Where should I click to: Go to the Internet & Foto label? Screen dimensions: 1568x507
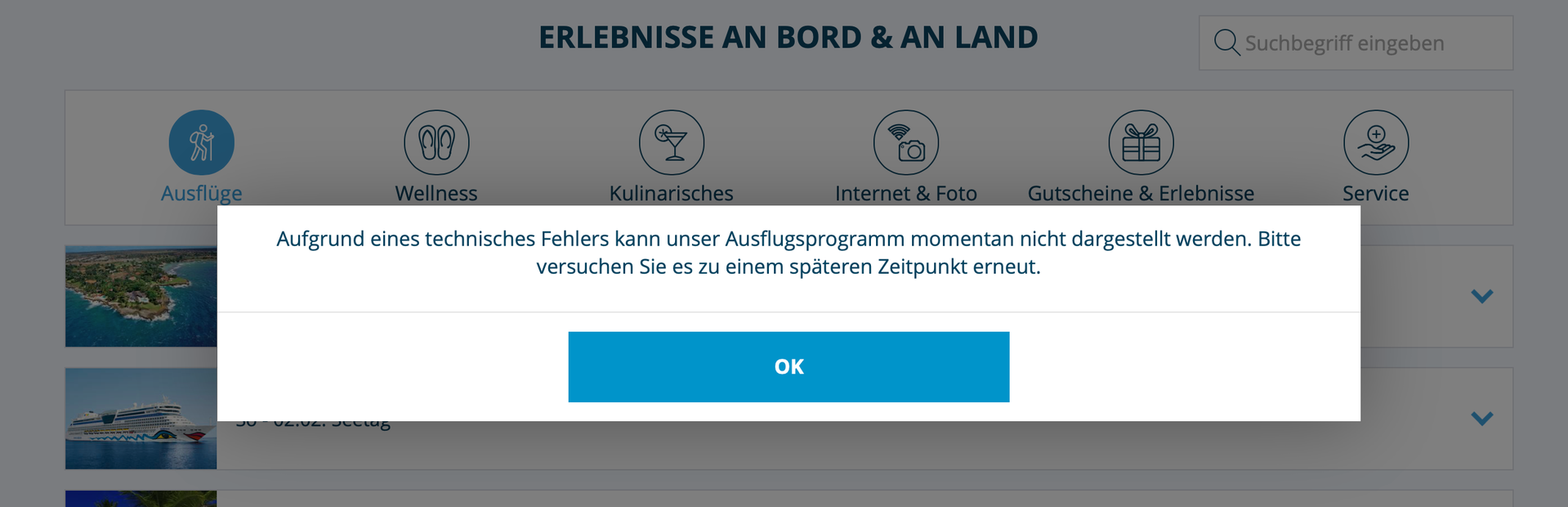905,194
